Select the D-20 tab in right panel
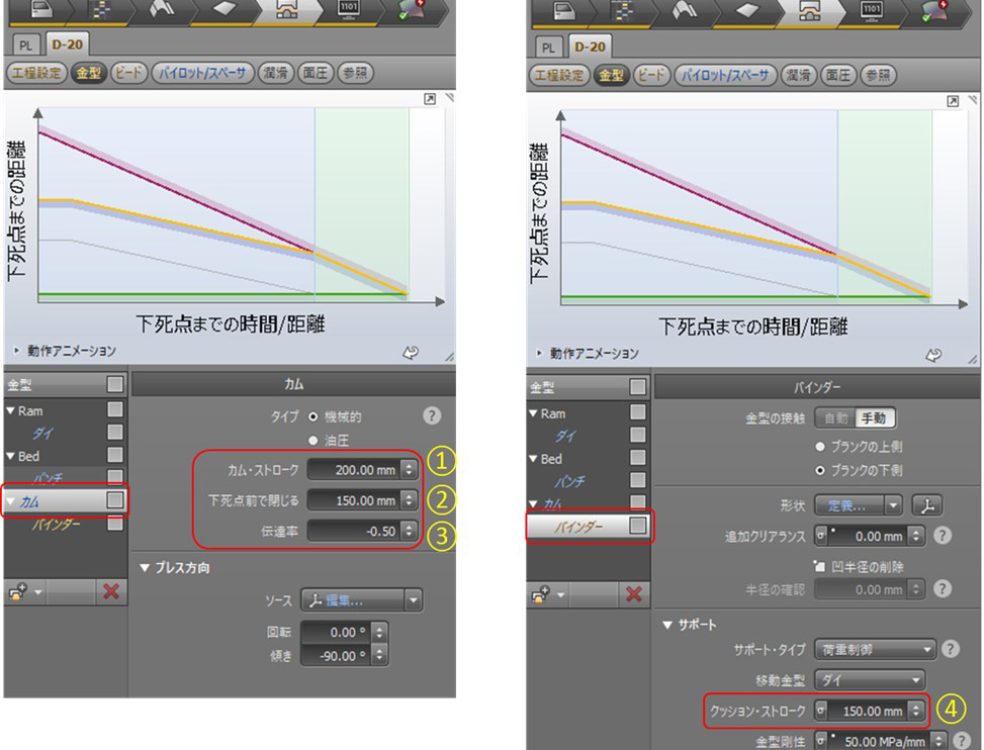The image size is (984, 750). 590,47
